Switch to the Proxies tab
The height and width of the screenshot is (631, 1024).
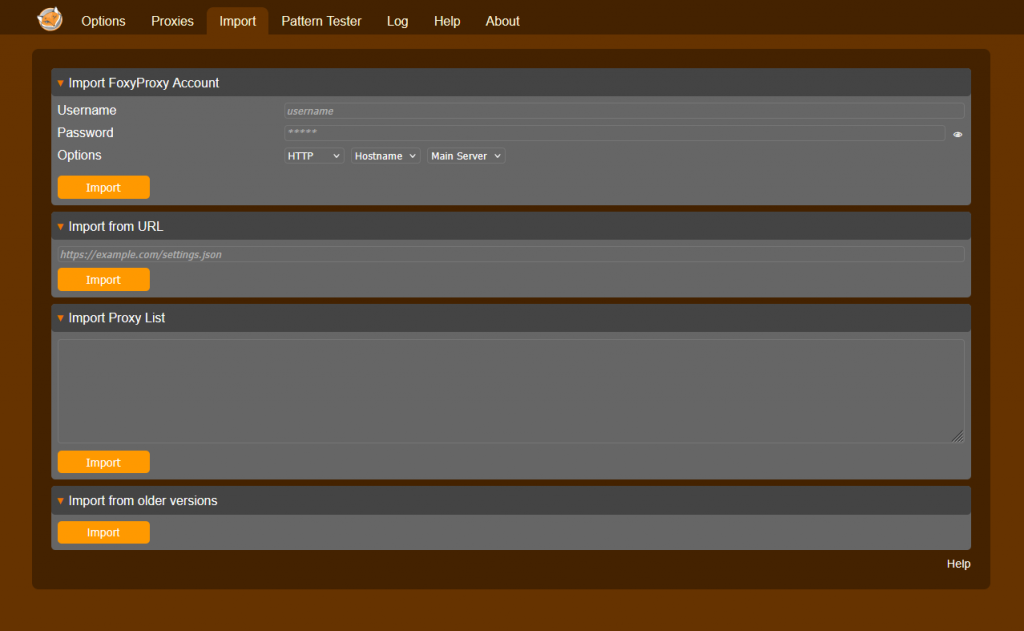coord(172,21)
